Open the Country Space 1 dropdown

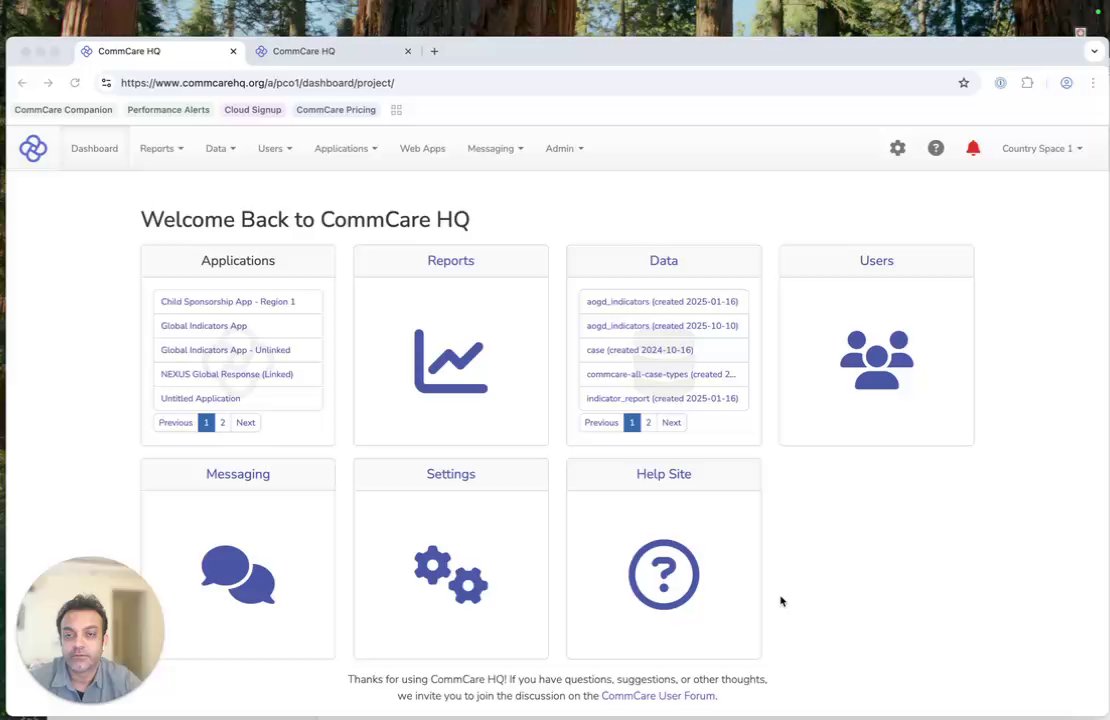coord(1042,149)
